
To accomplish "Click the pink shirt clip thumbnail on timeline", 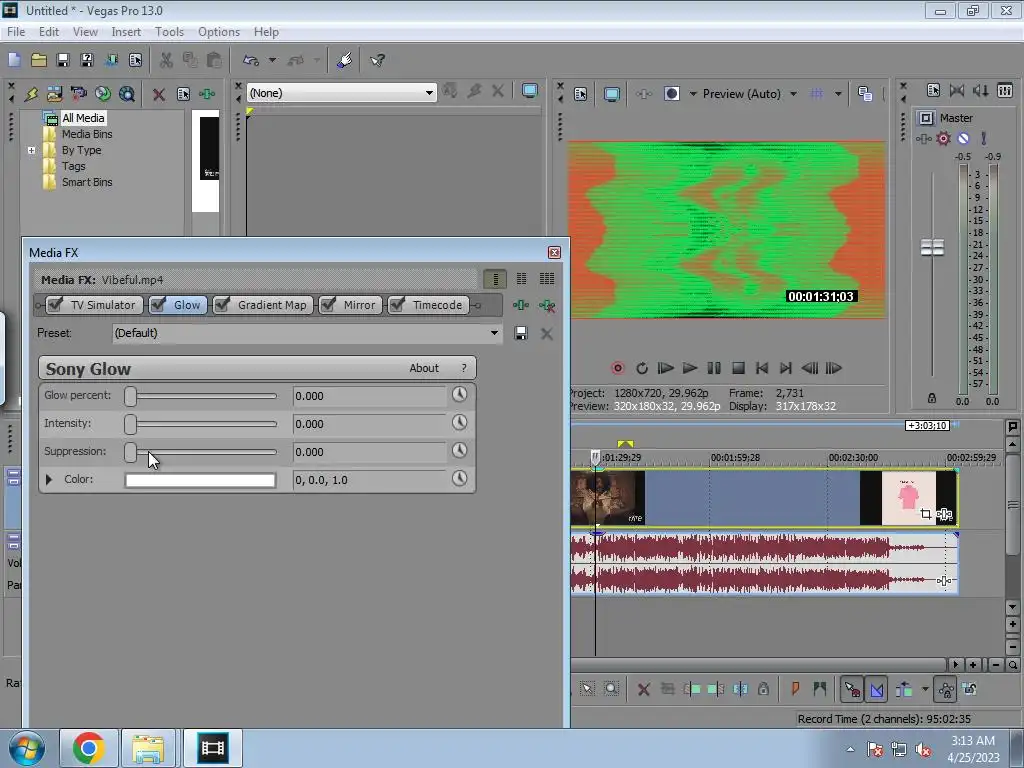I will 908,498.
